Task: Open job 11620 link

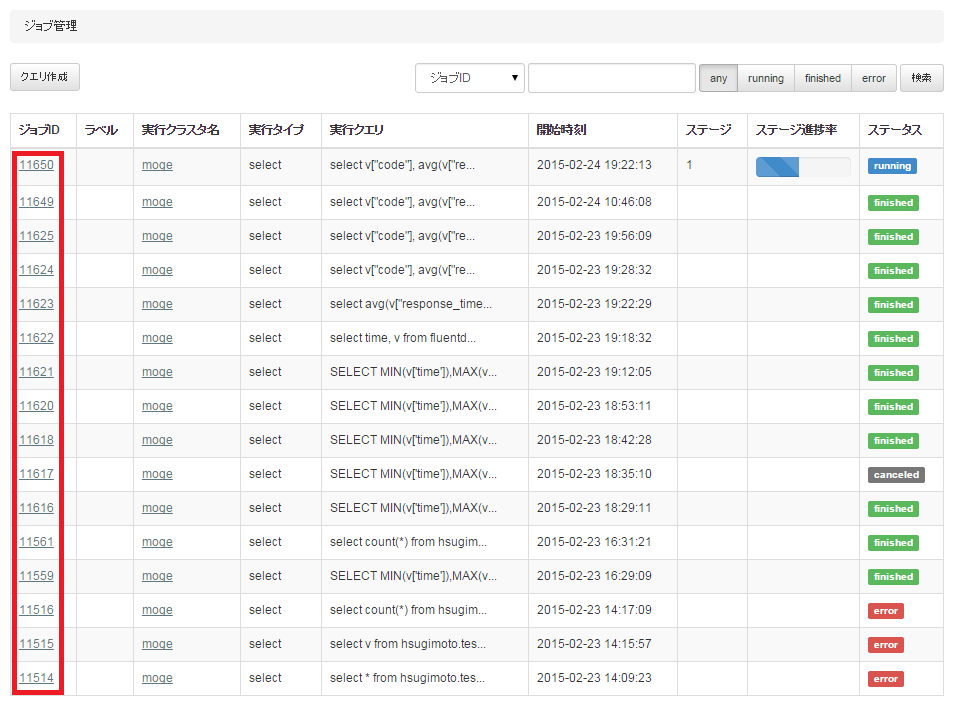Action: coord(36,406)
